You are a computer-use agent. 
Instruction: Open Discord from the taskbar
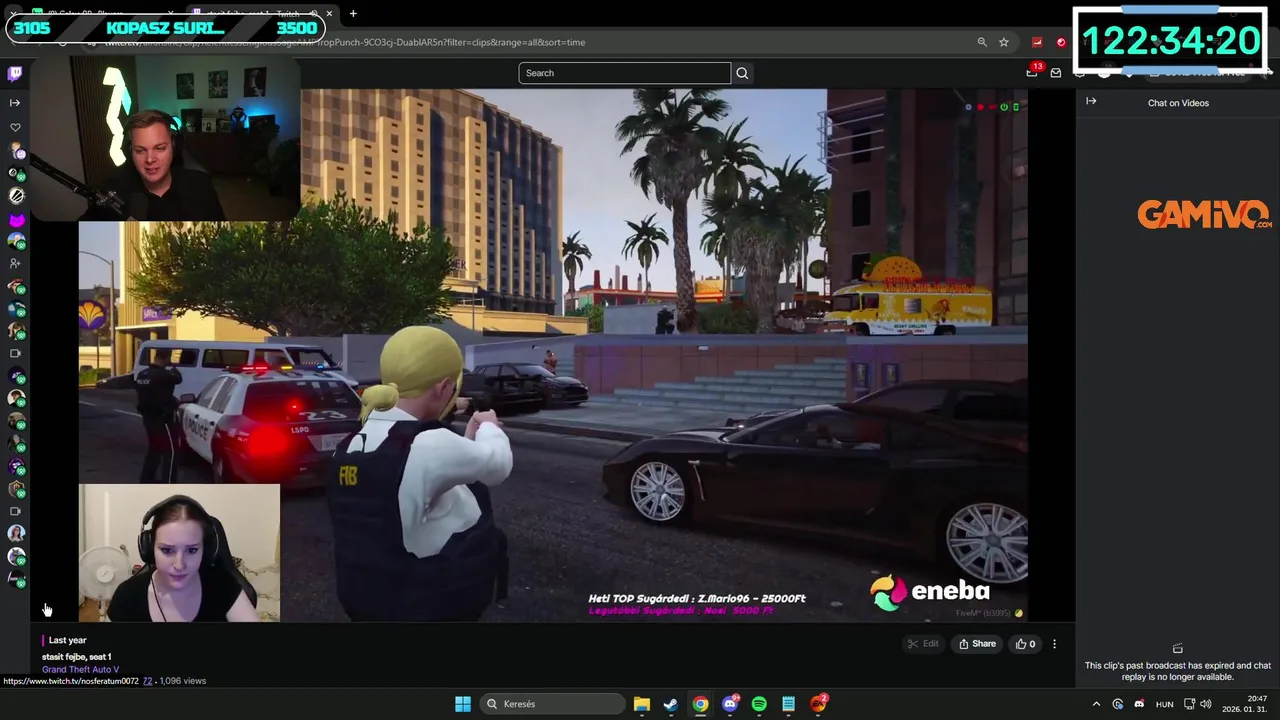pos(731,704)
